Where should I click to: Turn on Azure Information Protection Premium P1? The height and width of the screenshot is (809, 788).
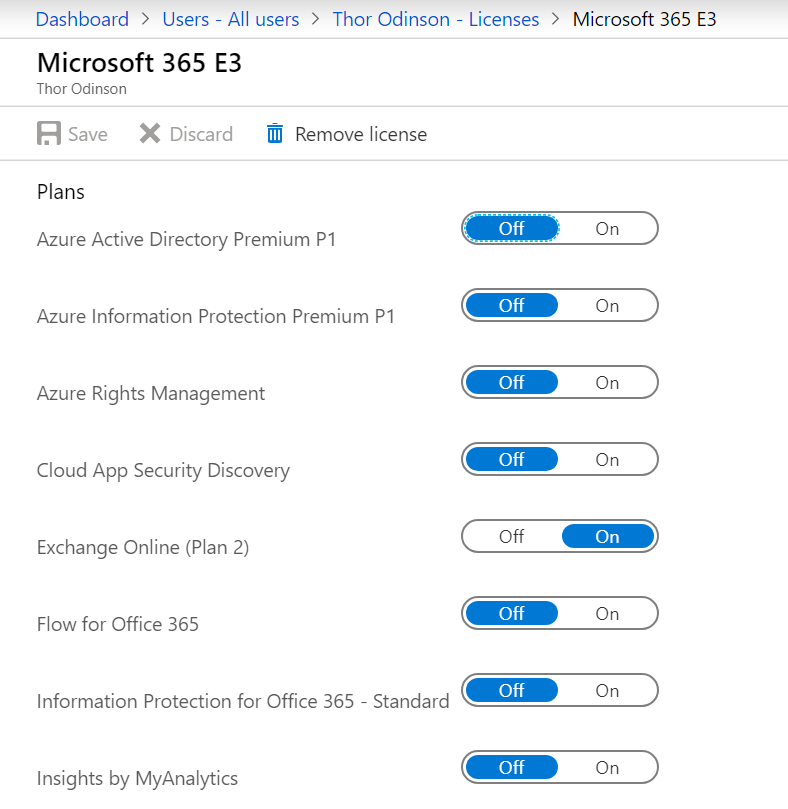607,305
